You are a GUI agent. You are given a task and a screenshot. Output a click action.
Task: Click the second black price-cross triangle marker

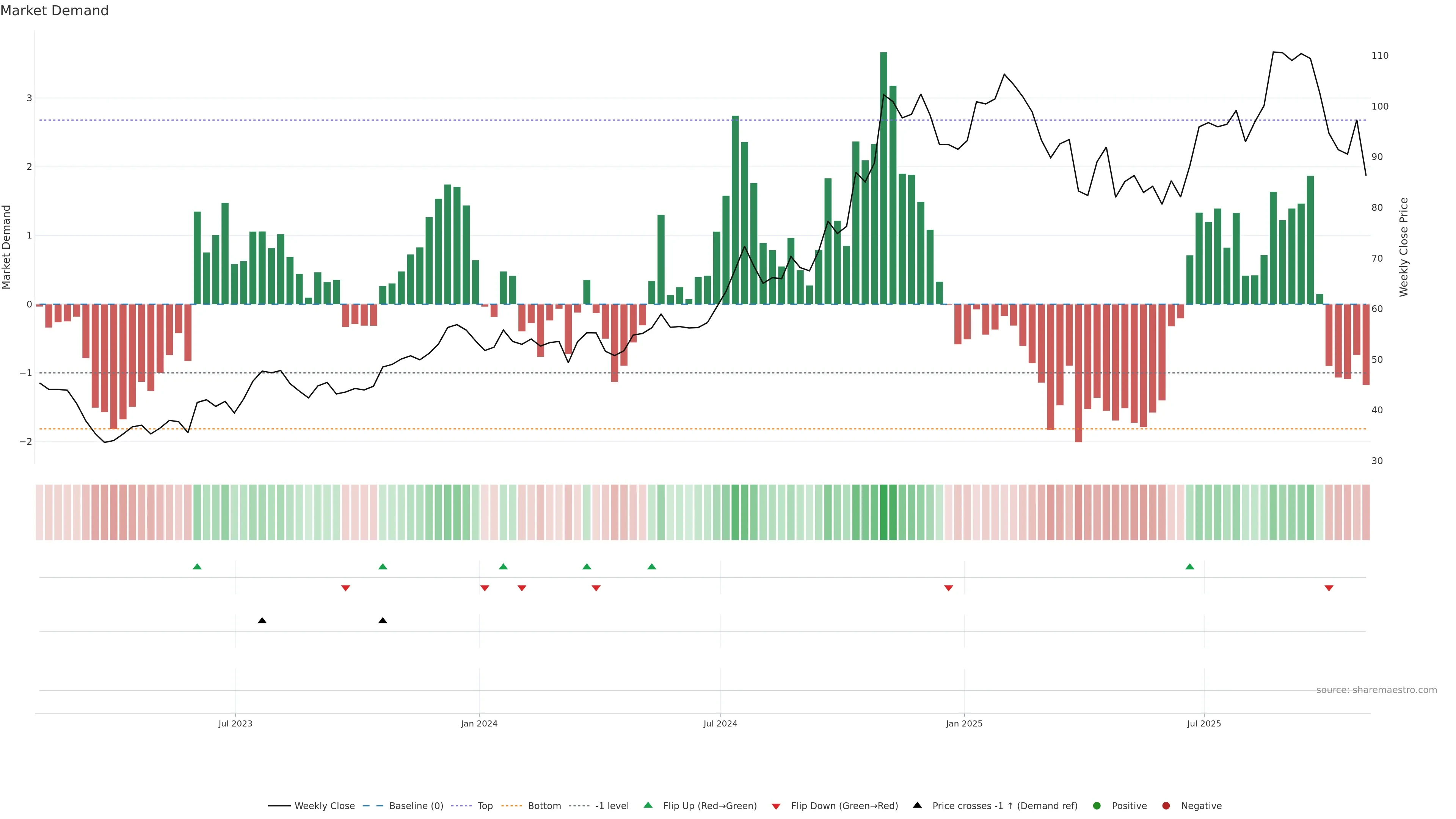coord(383,621)
